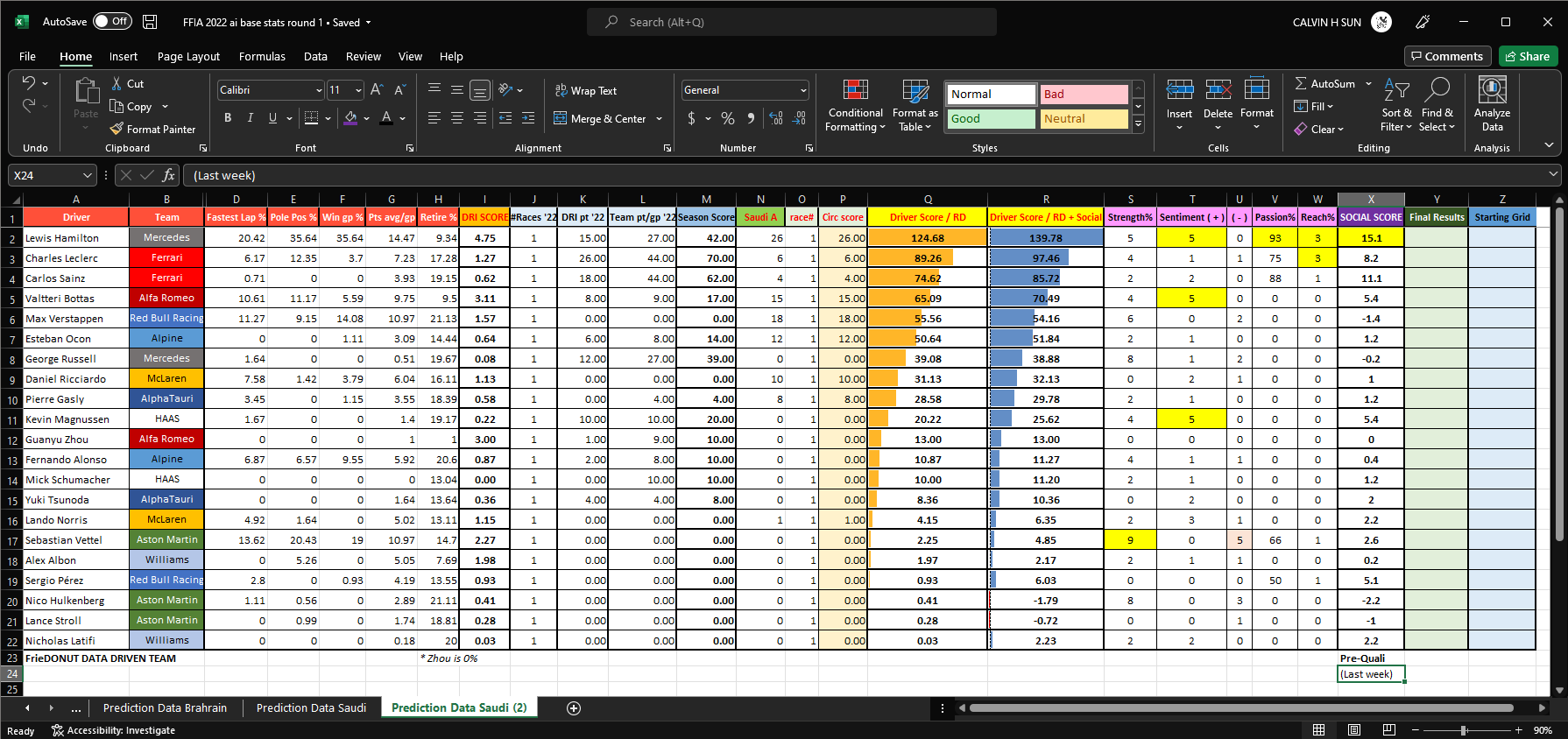Click Merge & Center
The width and height of the screenshot is (1568, 739).
pos(600,118)
